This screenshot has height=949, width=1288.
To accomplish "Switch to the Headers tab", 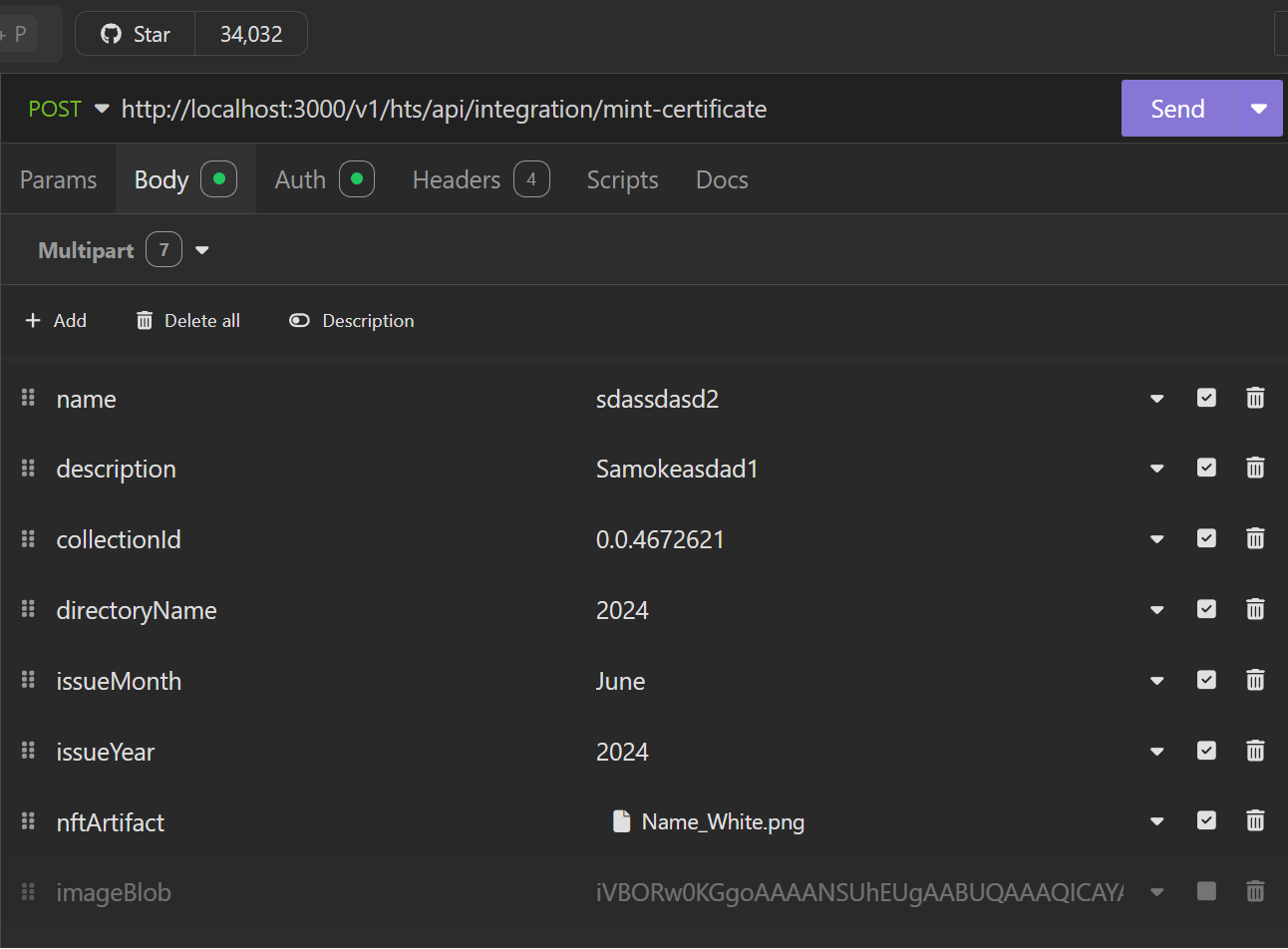I will [457, 179].
